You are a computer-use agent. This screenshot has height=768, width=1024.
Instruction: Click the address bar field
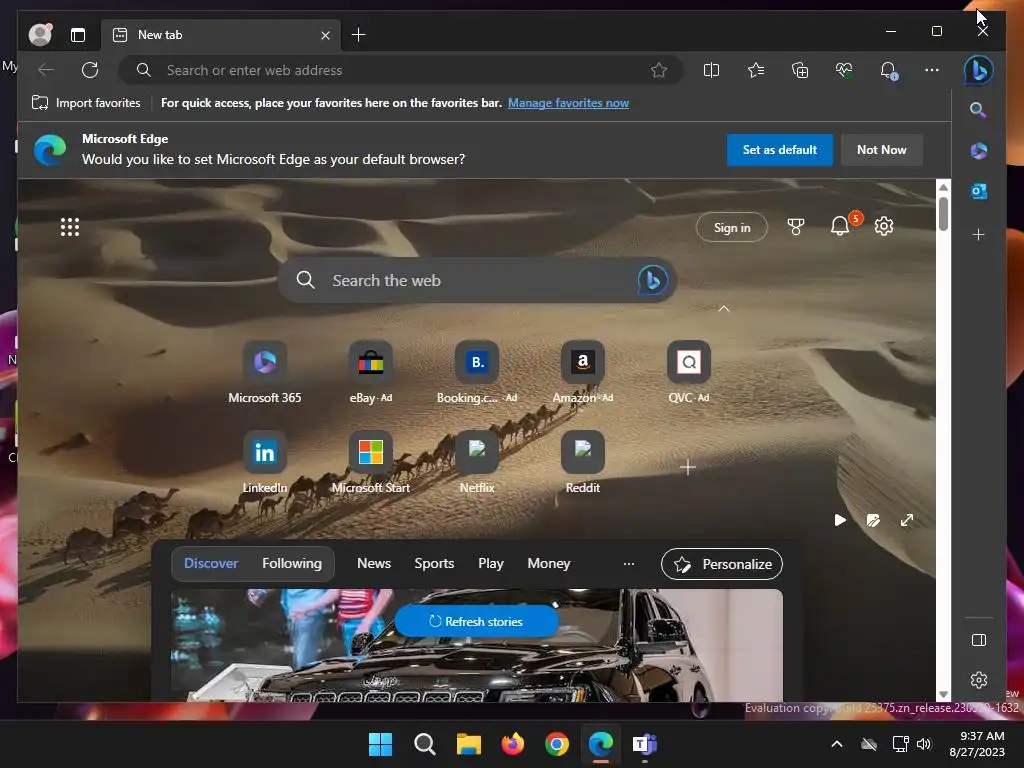point(400,70)
